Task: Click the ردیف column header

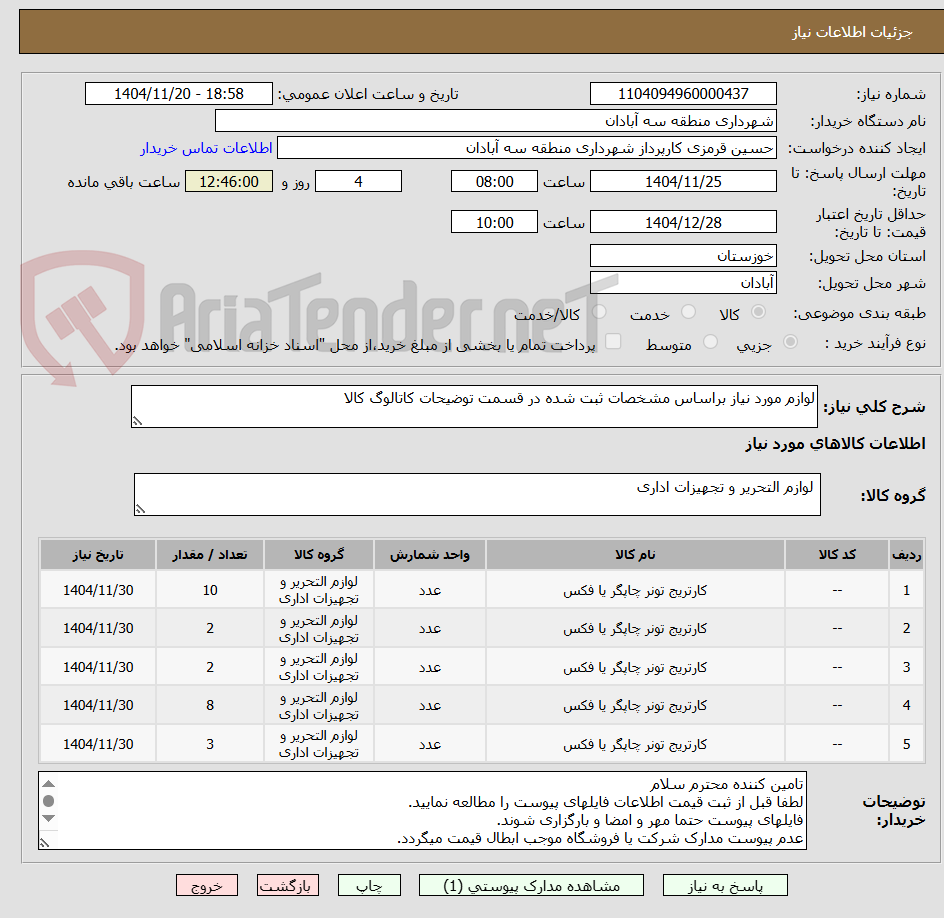Action: [906, 554]
